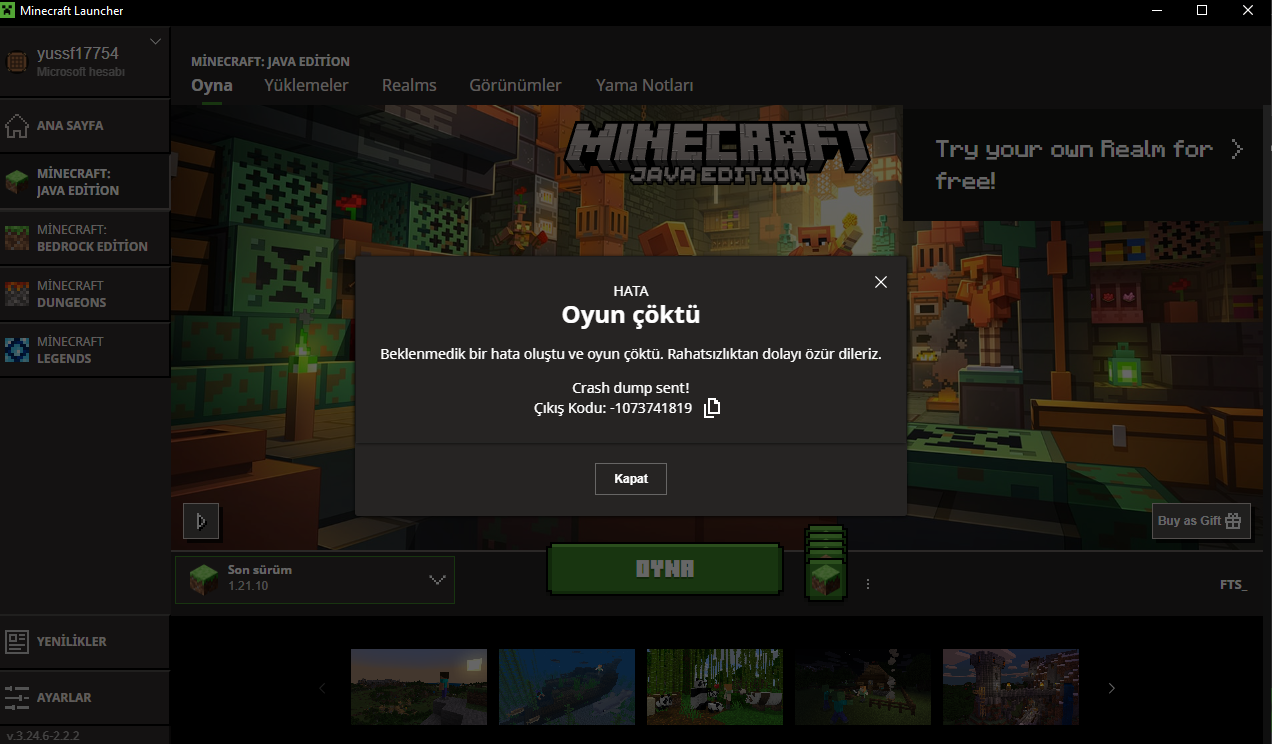
Task: Open Ayarlar settings
Action: pyautogui.click(x=85, y=697)
